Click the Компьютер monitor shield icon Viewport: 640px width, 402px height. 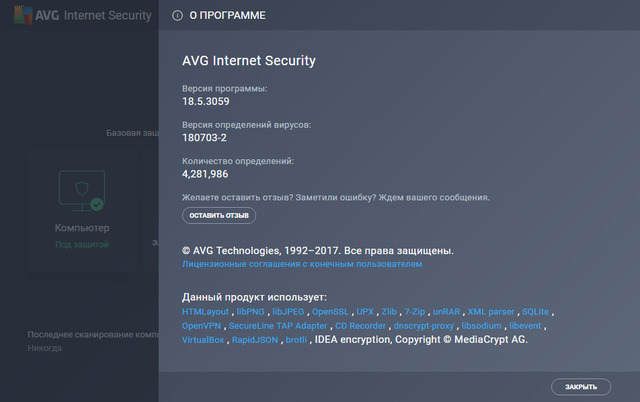point(78,190)
